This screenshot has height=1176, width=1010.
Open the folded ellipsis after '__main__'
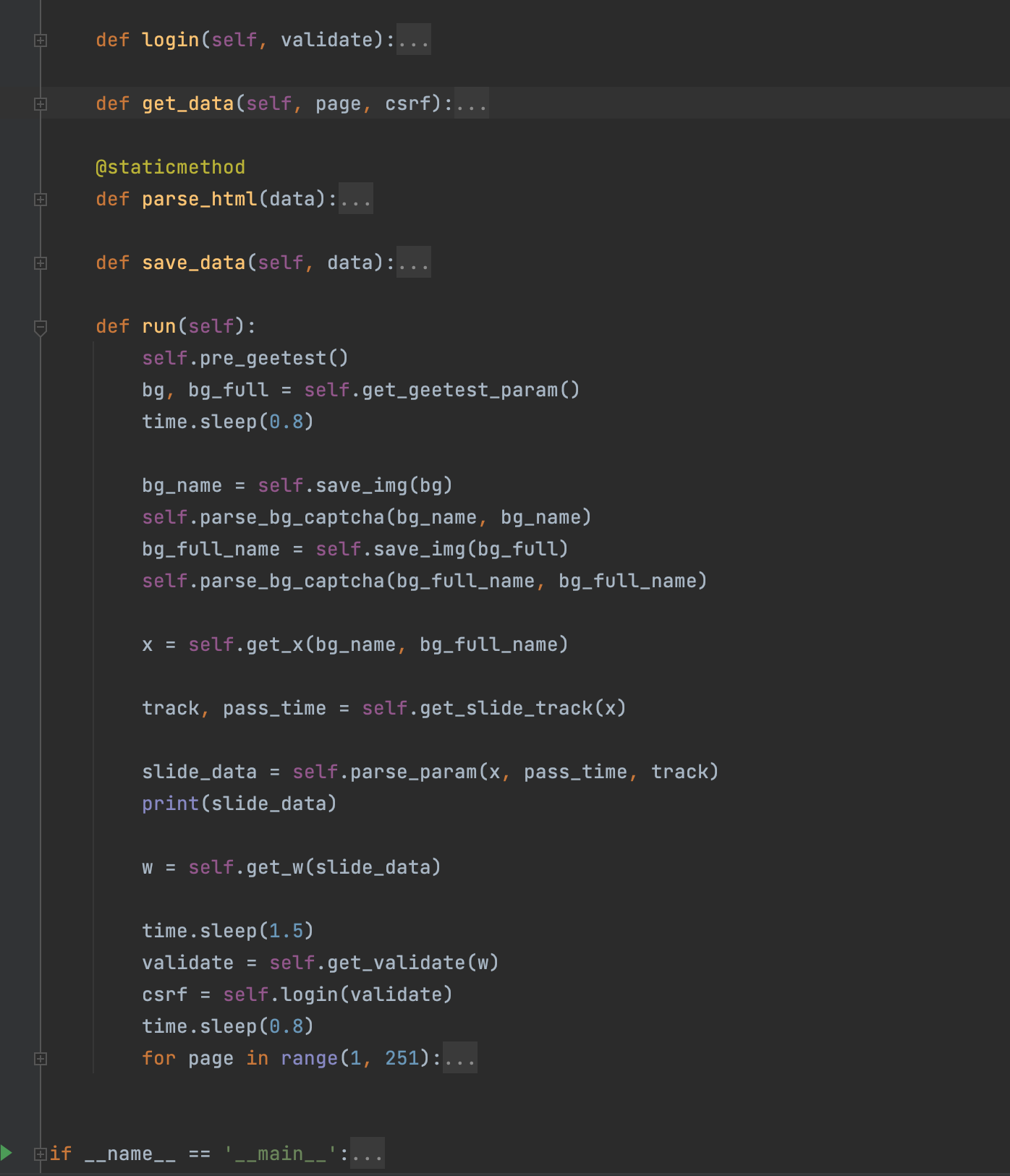coord(368,1154)
